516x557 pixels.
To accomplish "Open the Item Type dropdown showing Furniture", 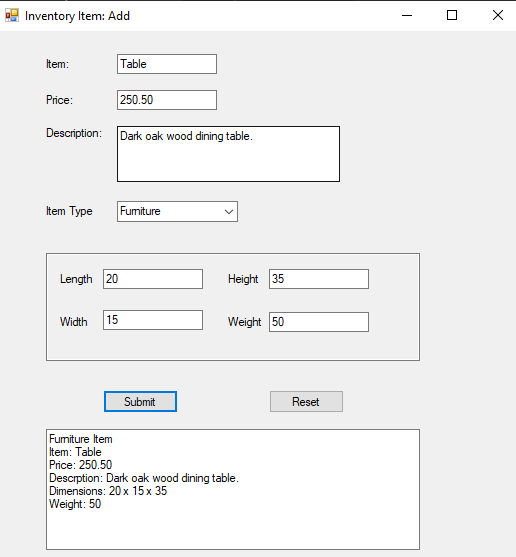I will pos(177,211).
